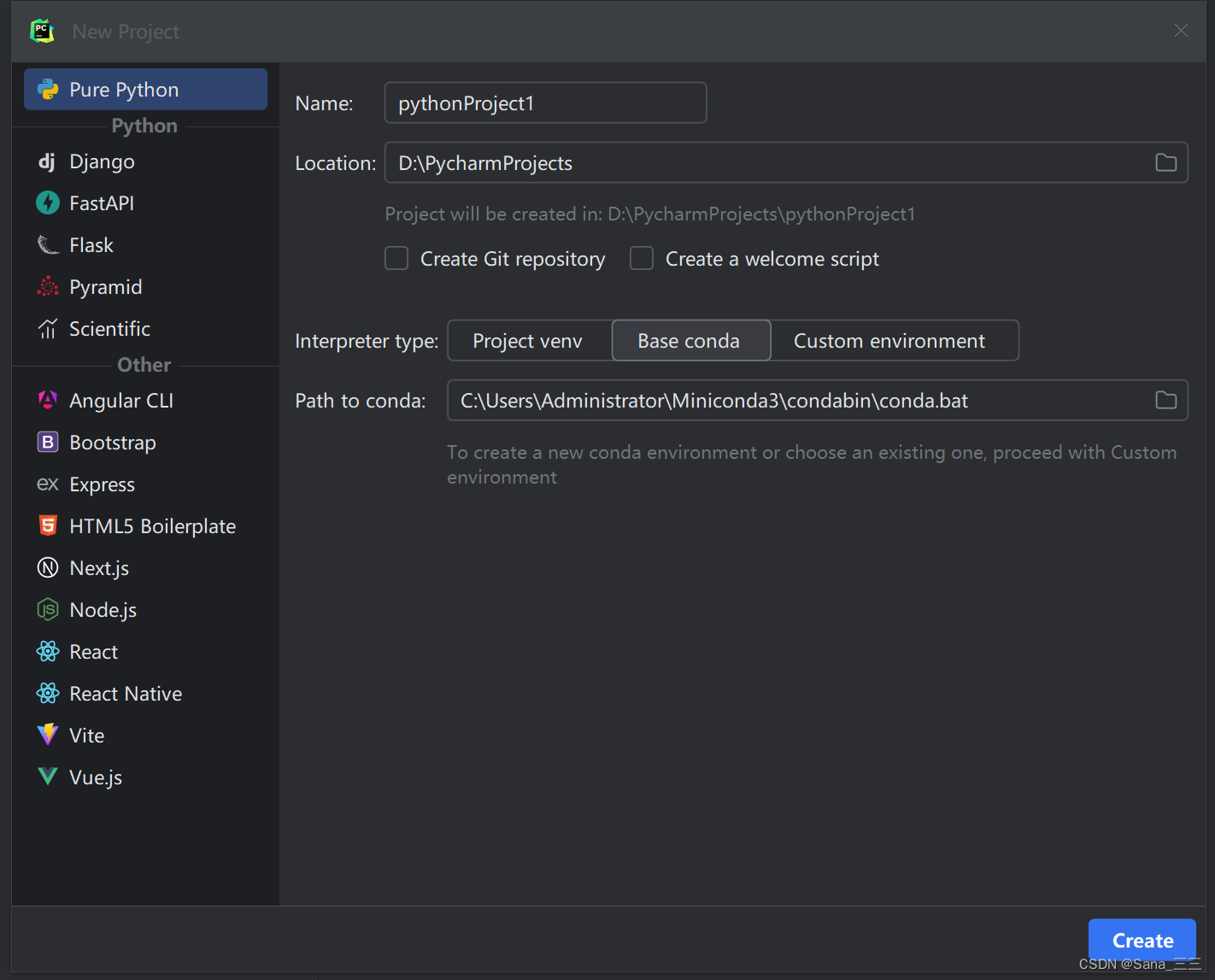Open the Location folder browser
1215x980 pixels.
pyautogui.click(x=1165, y=162)
